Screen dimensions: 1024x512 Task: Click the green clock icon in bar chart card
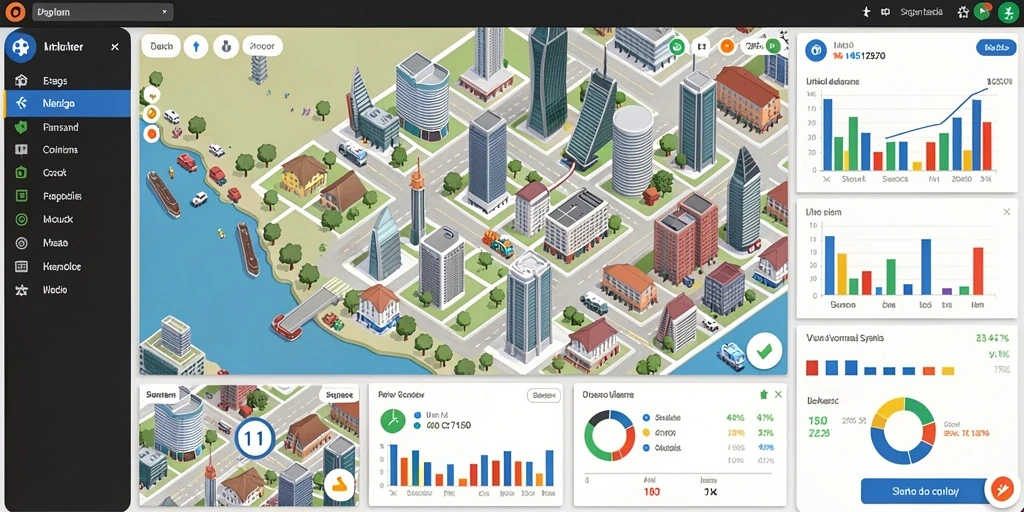[393, 421]
